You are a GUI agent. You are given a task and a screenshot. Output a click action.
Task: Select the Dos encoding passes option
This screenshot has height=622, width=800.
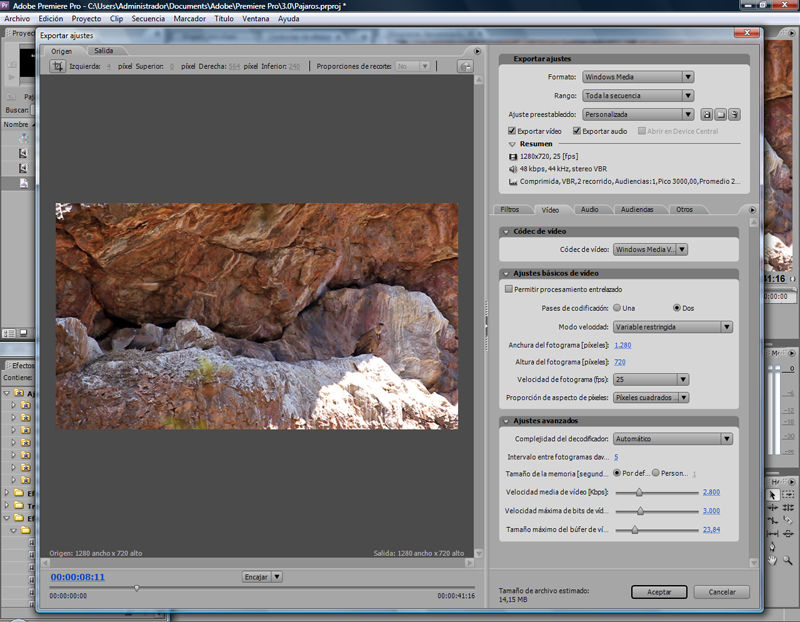677,308
